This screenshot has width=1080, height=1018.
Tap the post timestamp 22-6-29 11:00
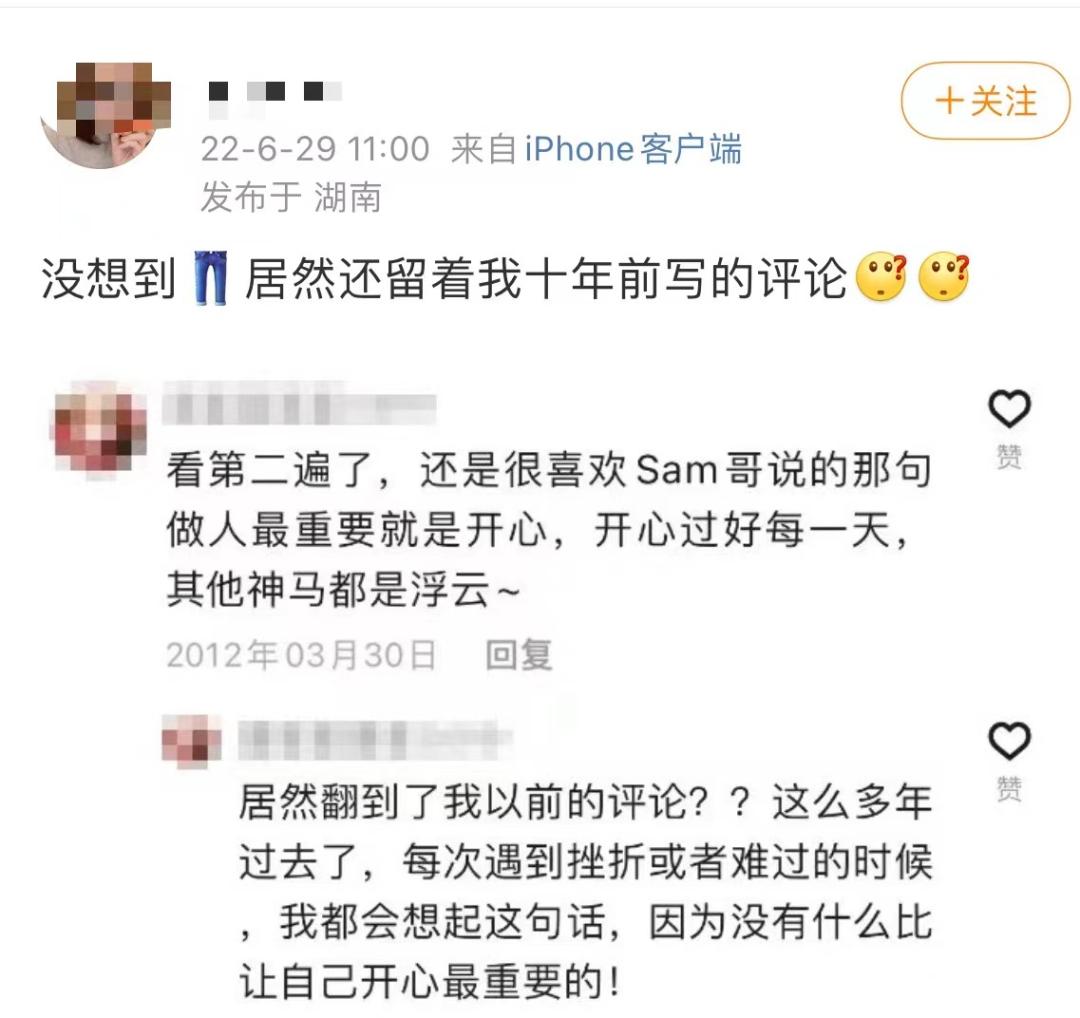click(315, 149)
